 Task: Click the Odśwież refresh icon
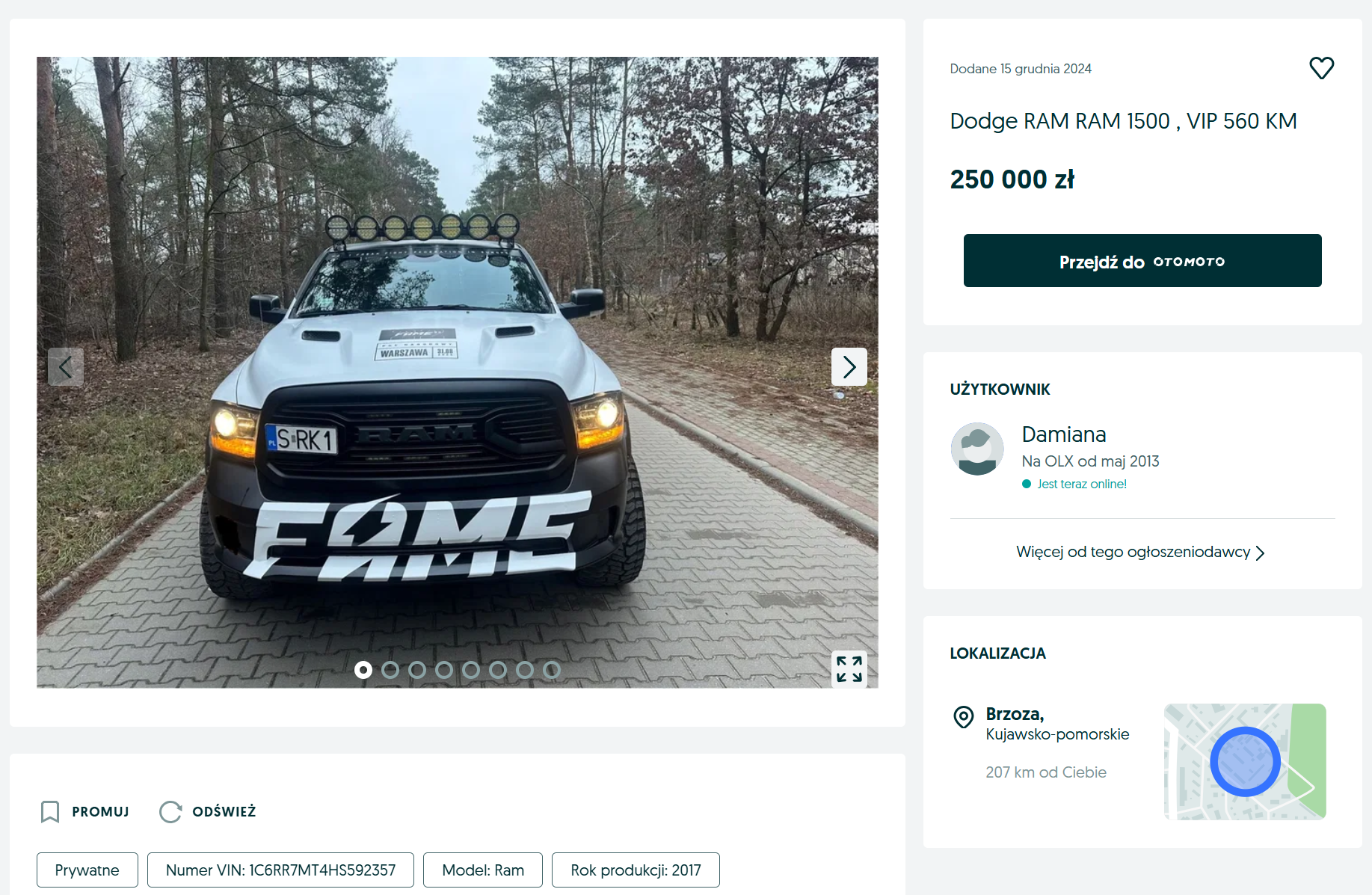pos(170,811)
